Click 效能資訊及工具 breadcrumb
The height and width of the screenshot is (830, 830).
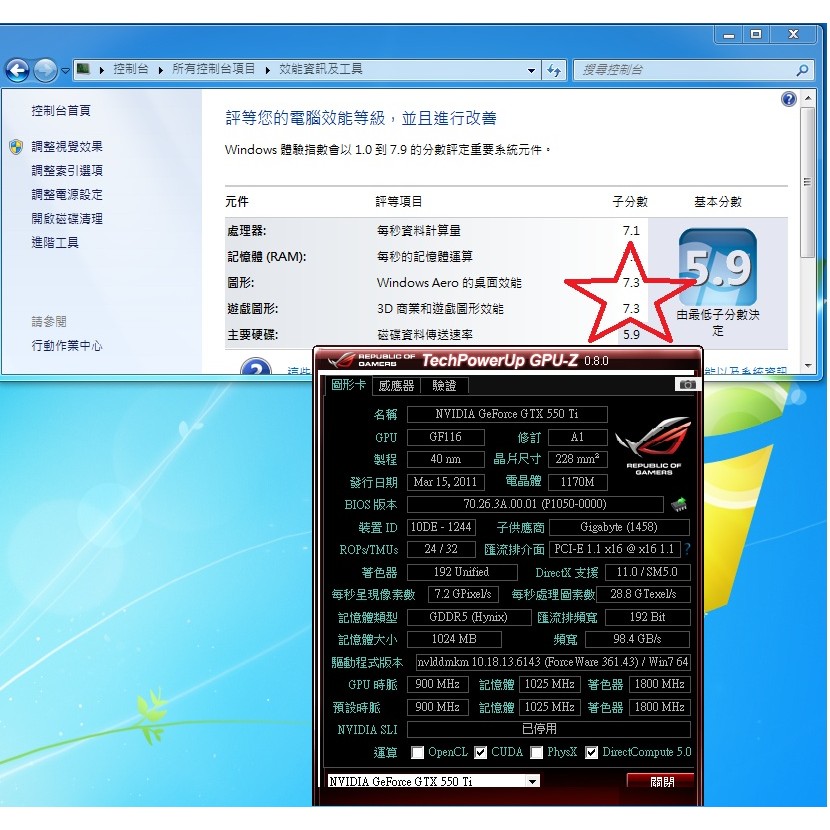tap(321, 69)
